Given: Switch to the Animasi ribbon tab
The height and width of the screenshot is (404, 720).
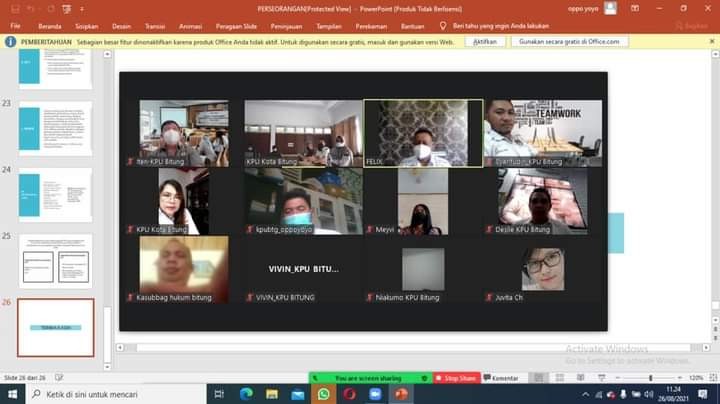Looking at the screenshot, I should pos(190,25).
